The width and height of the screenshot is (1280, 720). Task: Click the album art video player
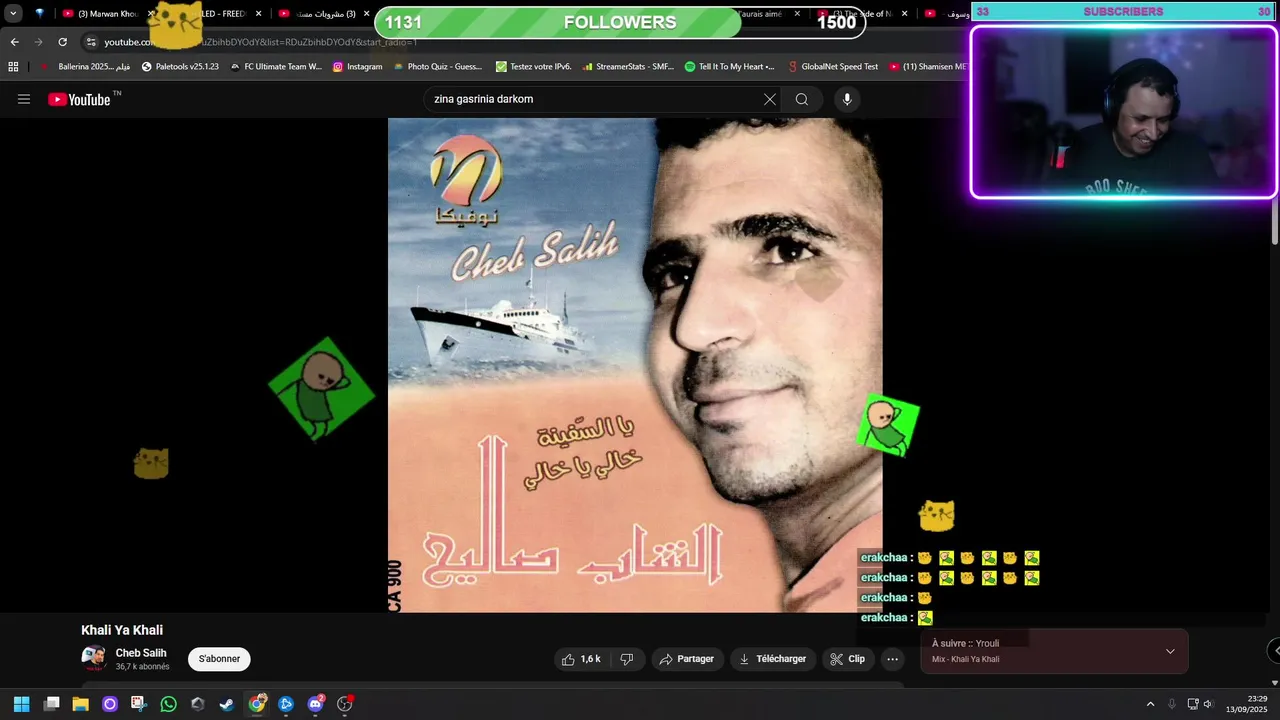[x=635, y=365]
